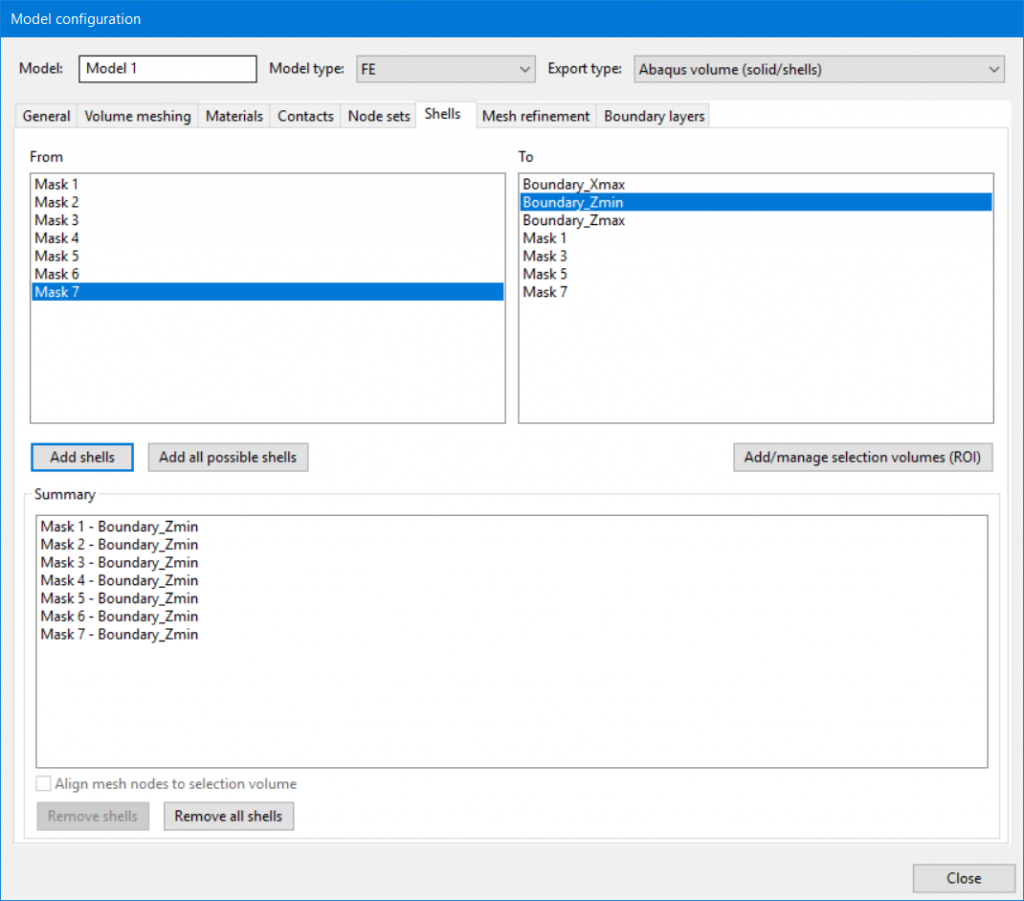Select Boundary_Zmax in To list
This screenshot has height=901, width=1024.
pos(756,220)
